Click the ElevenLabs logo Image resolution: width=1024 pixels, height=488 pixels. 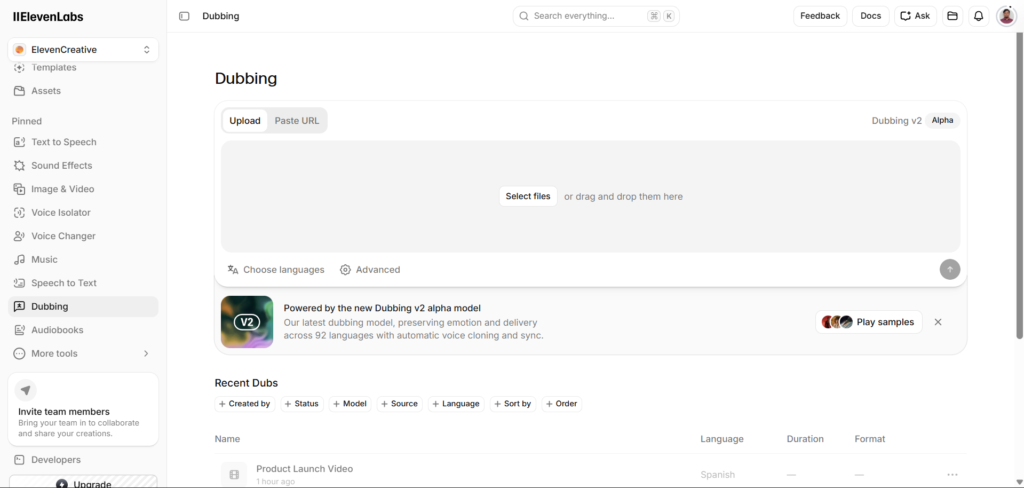[x=48, y=17]
